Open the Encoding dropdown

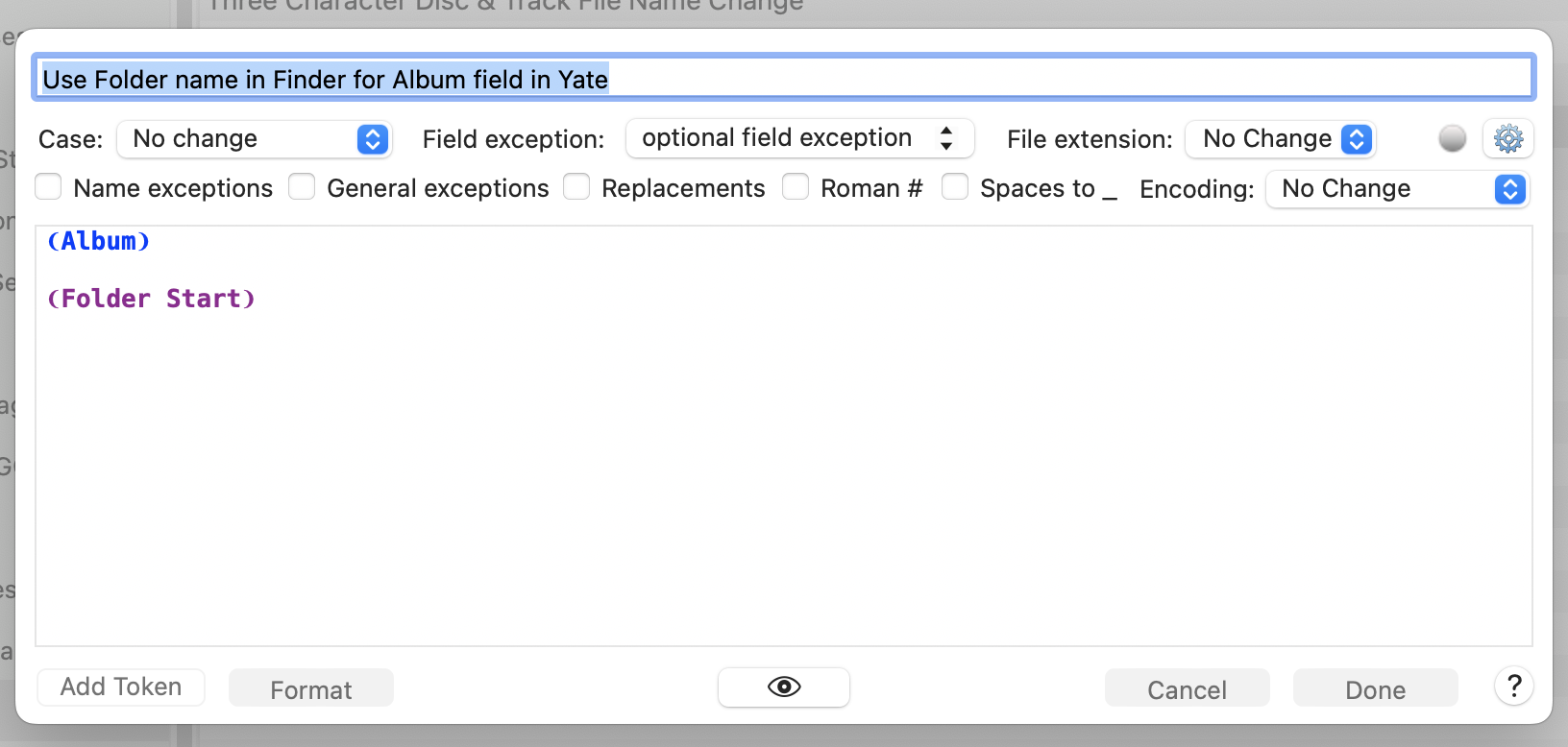[1397, 189]
